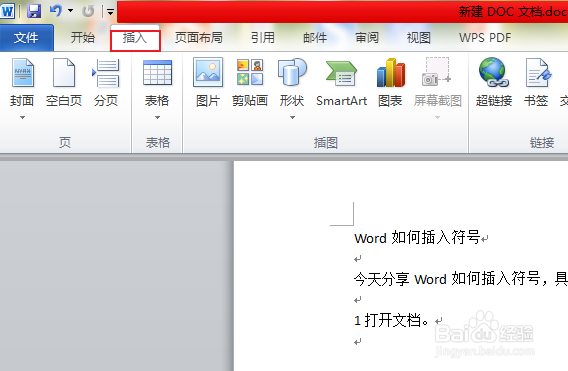Image resolution: width=568 pixels, height=371 pixels.
Task: Open 剪贴画 clip art
Action: point(250,83)
